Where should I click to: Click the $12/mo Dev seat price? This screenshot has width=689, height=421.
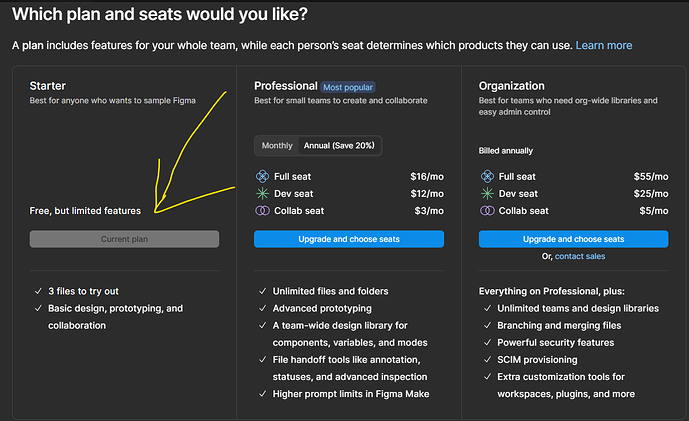coord(427,194)
